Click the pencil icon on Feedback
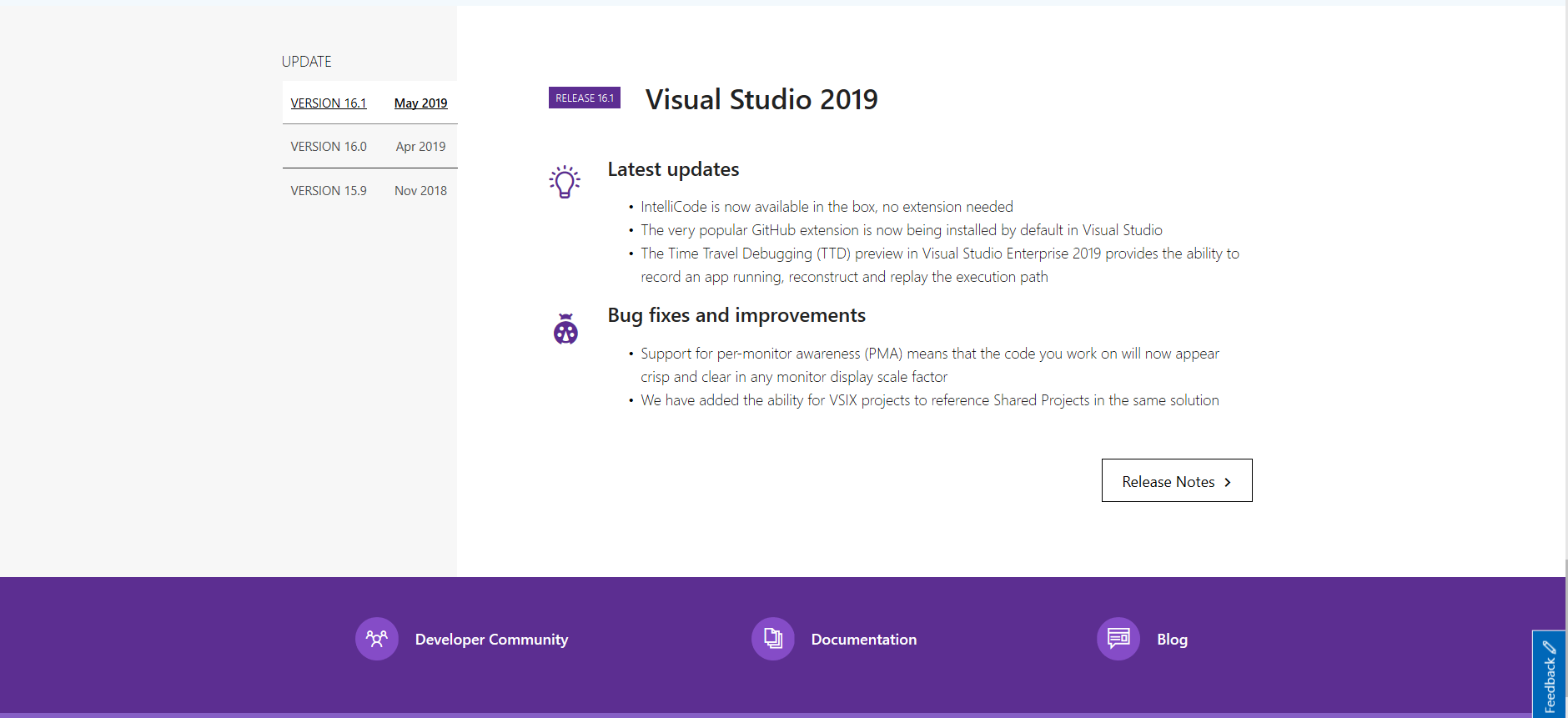Image resolution: width=1568 pixels, height=718 pixels. 1550,647
